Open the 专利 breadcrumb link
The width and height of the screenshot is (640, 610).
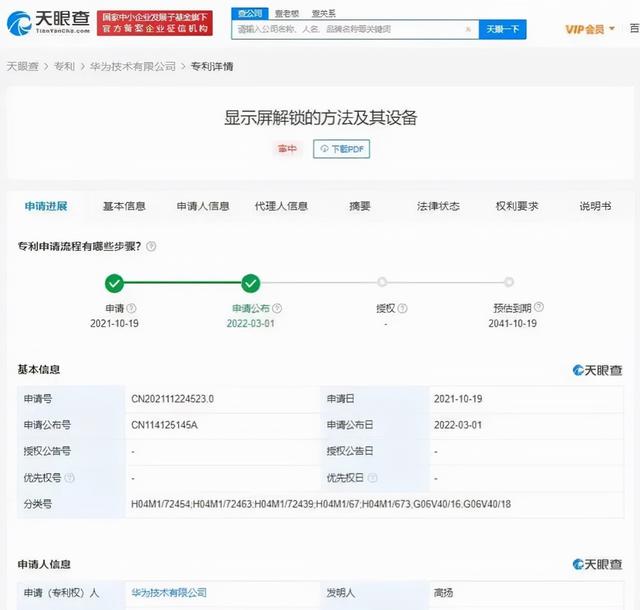[64, 66]
